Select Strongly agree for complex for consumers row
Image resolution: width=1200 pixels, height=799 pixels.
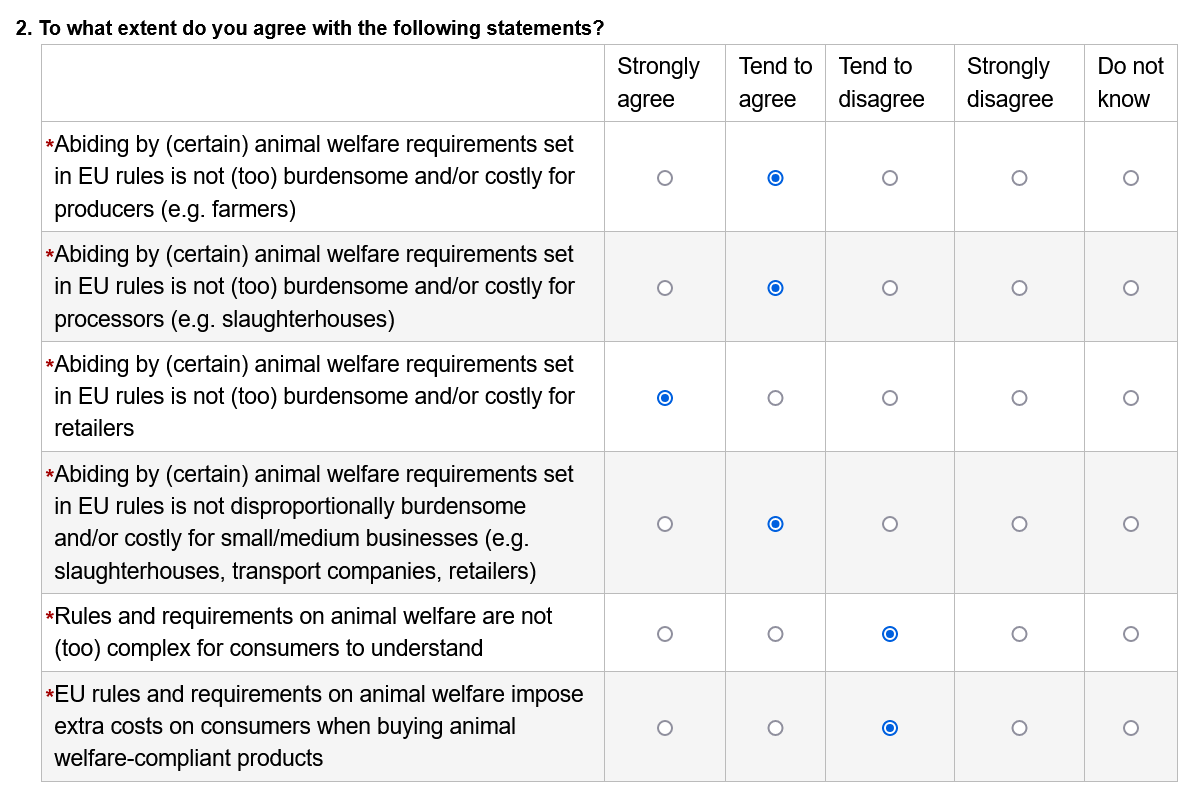click(x=665, y=634)
